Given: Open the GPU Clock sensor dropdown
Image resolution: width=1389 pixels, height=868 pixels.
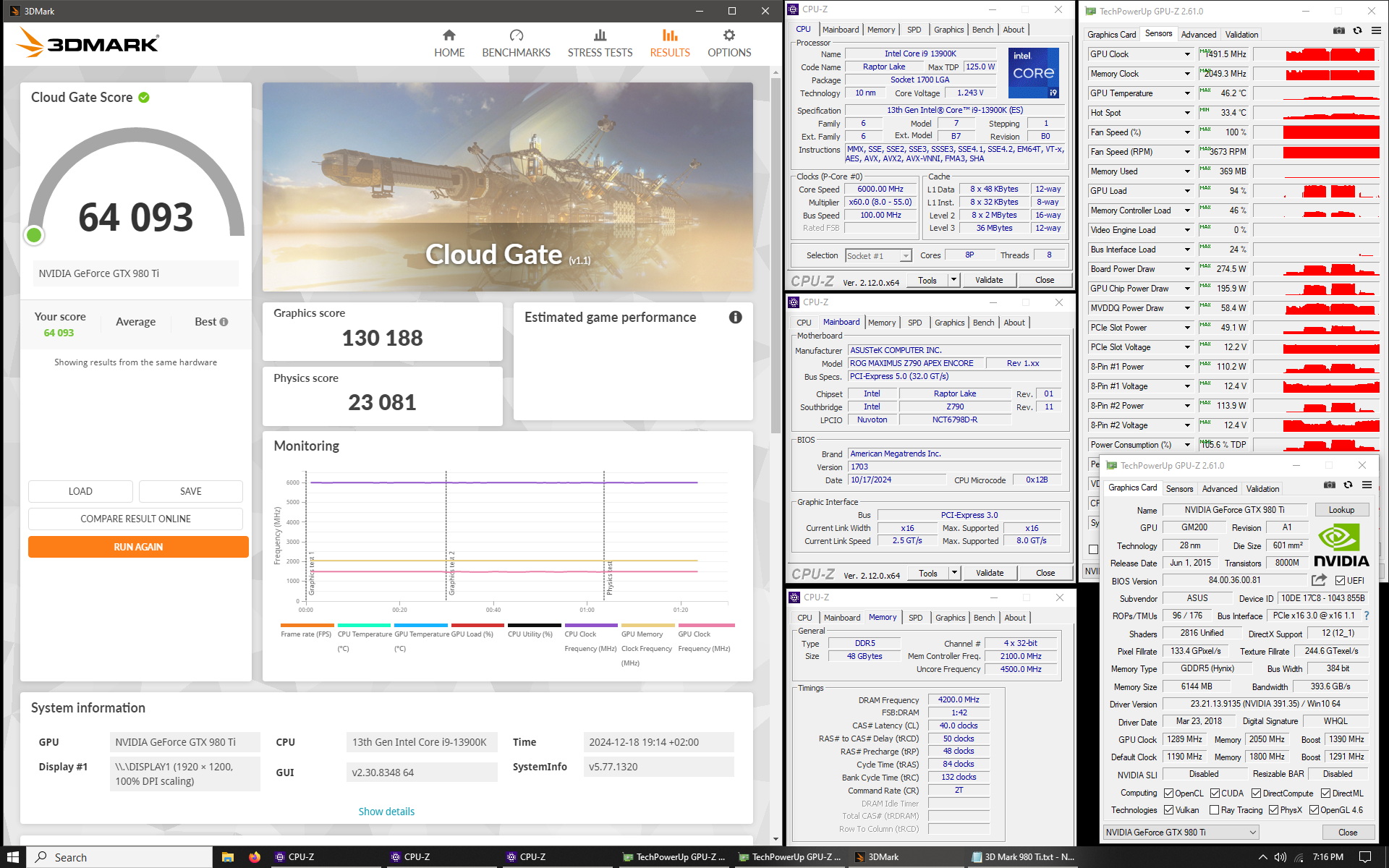Looking at the screenshot, I should pos(1187,54).
